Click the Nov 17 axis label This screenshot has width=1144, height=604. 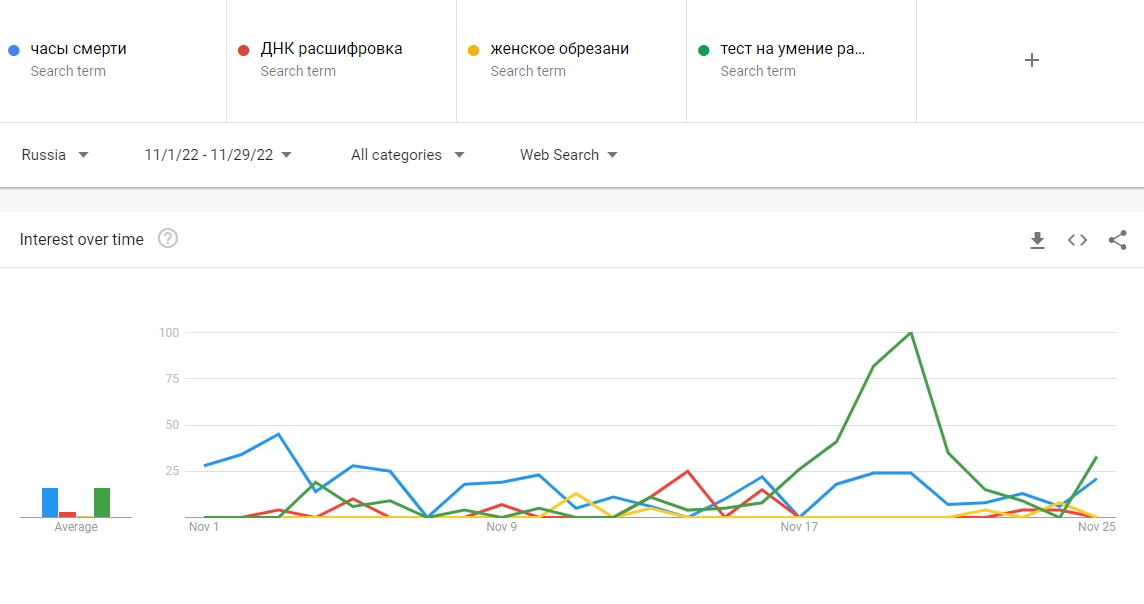(798, 527)
